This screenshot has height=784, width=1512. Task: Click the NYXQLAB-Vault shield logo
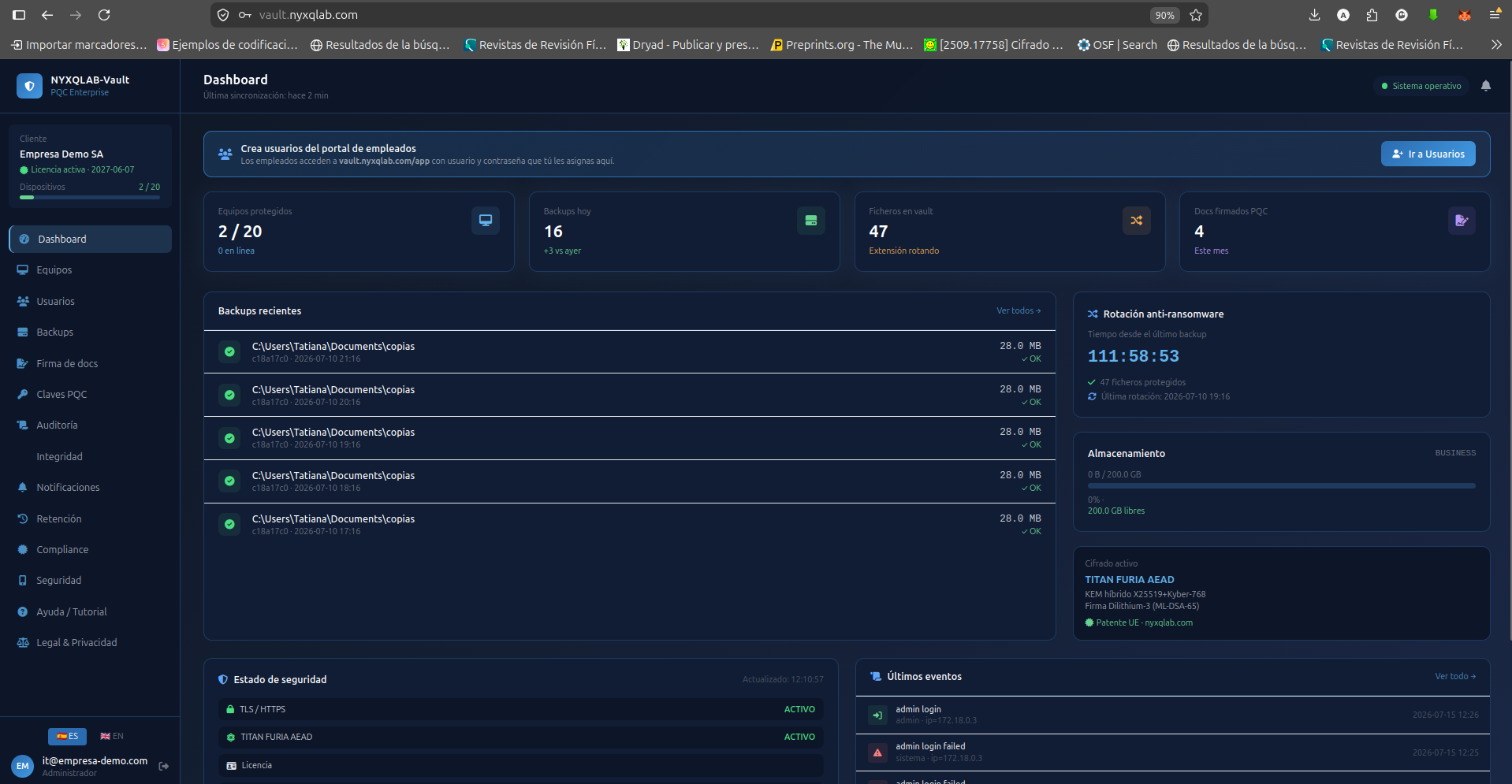coord(29,86)
